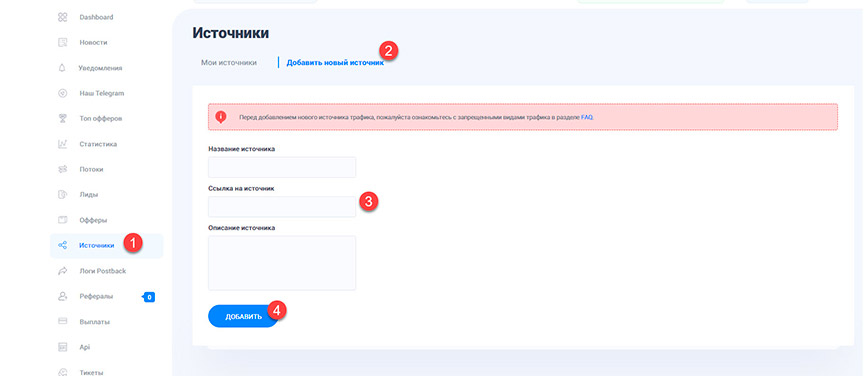Switch to Добавить новый источник tab

coord(335,63)
